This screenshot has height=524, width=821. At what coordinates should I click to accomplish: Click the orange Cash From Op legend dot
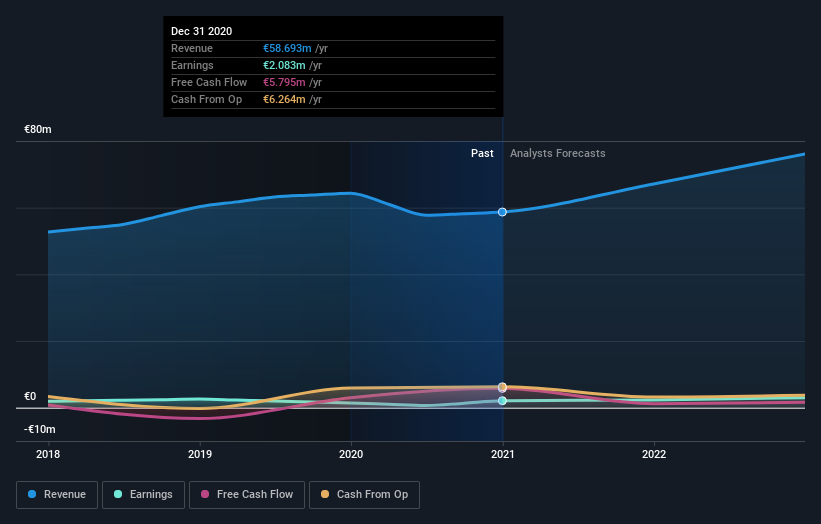pos(325,494)
